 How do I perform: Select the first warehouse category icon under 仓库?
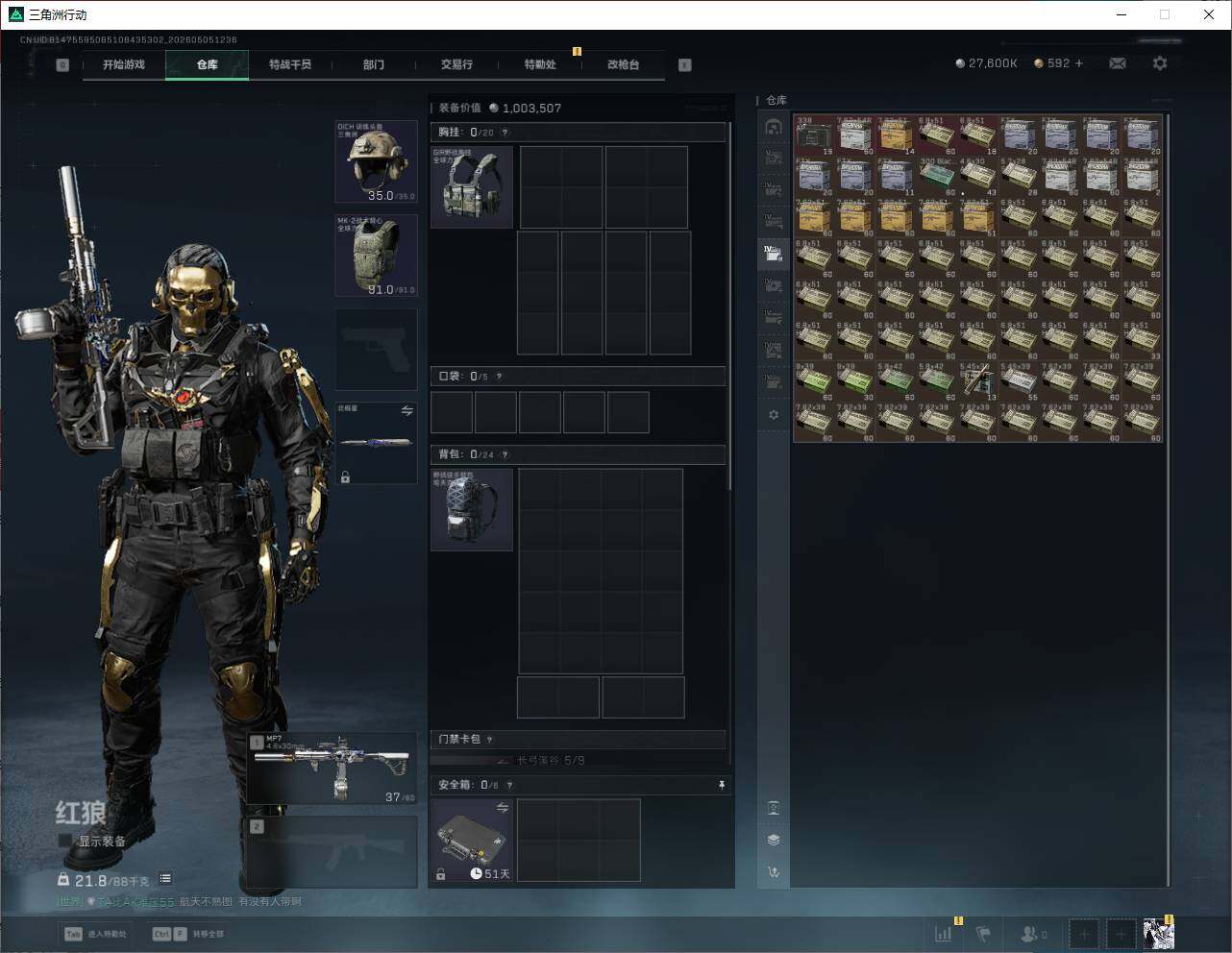tap(774, 127)
